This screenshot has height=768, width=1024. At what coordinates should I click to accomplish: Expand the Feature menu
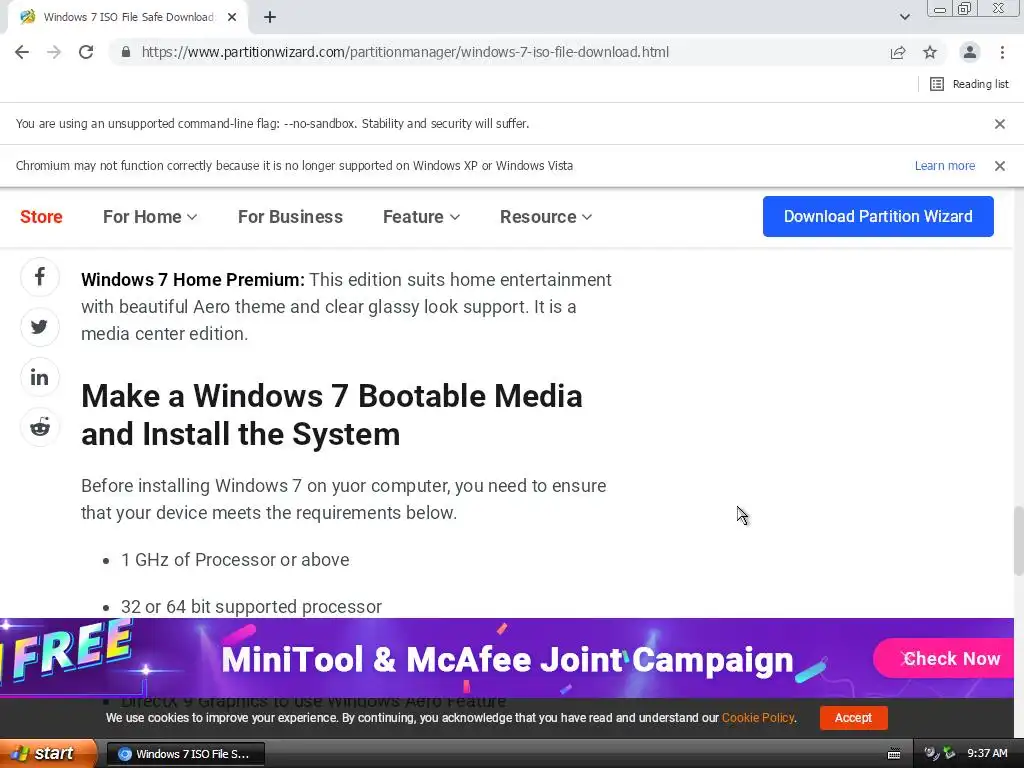click(421, 217)
